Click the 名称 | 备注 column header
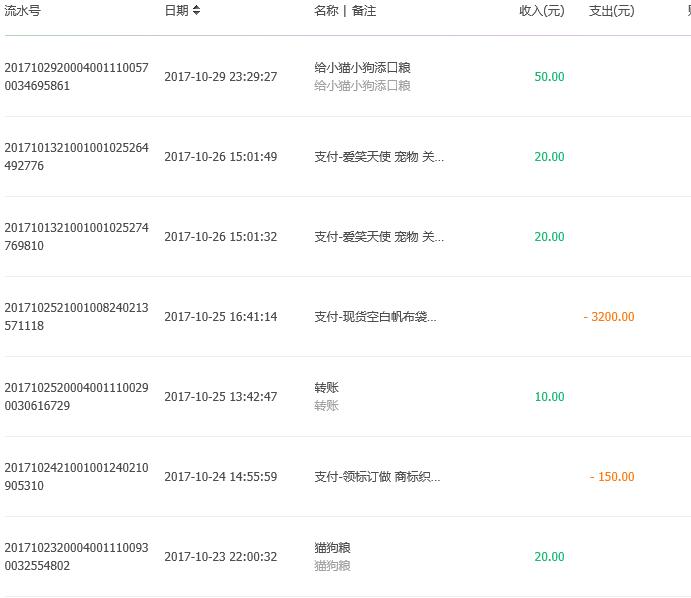Screen dimensions: 691x598 pos(345,10)
